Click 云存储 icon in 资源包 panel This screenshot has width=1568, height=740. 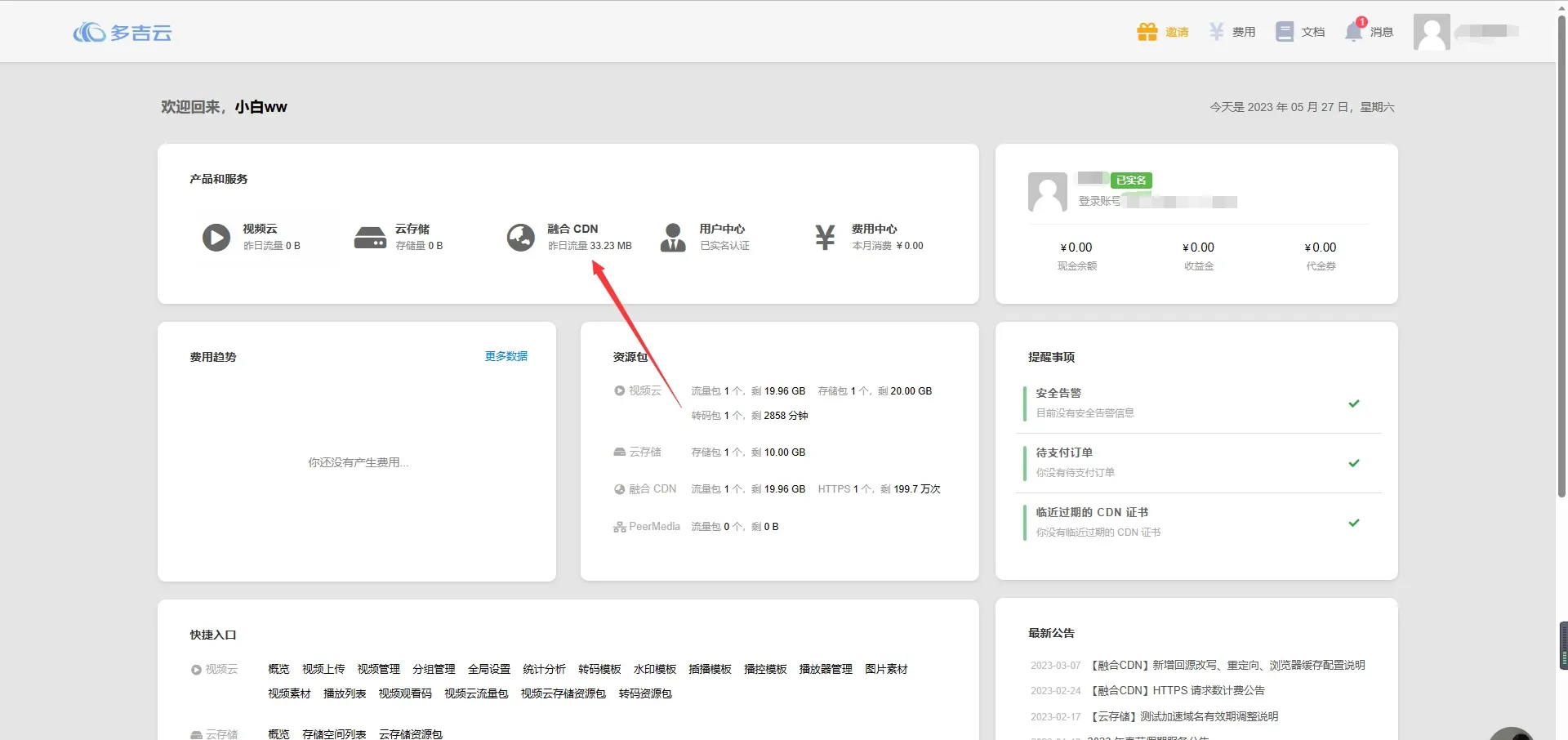620,452
